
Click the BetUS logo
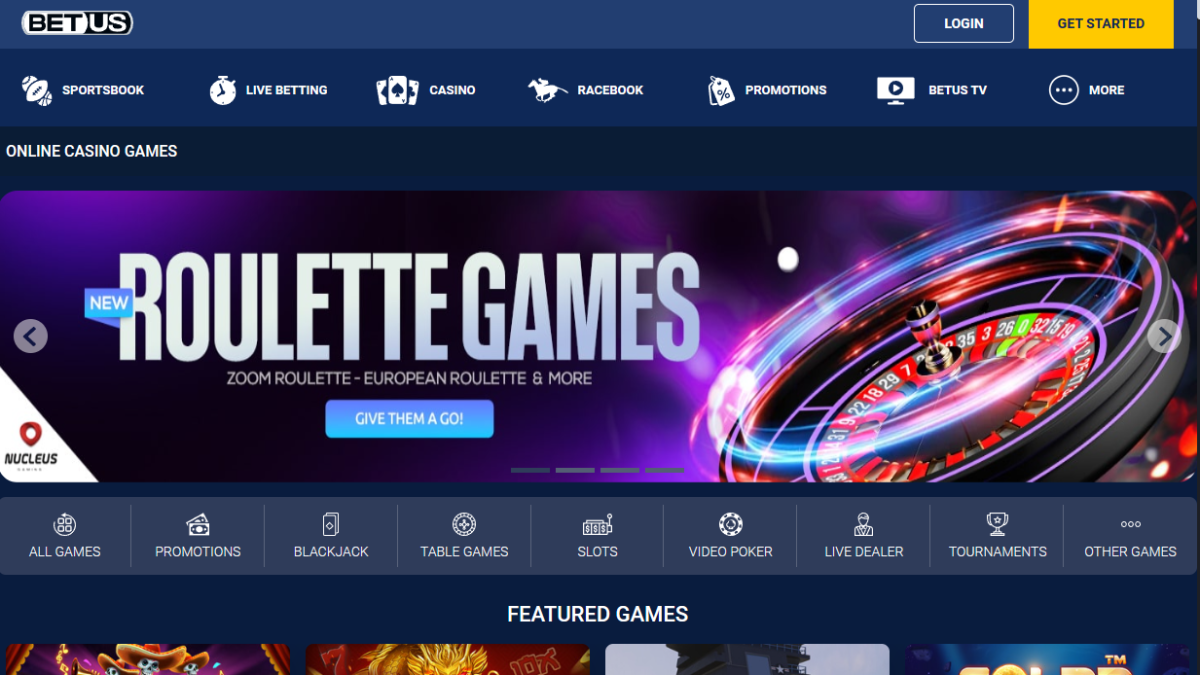[x=77, y=23]
